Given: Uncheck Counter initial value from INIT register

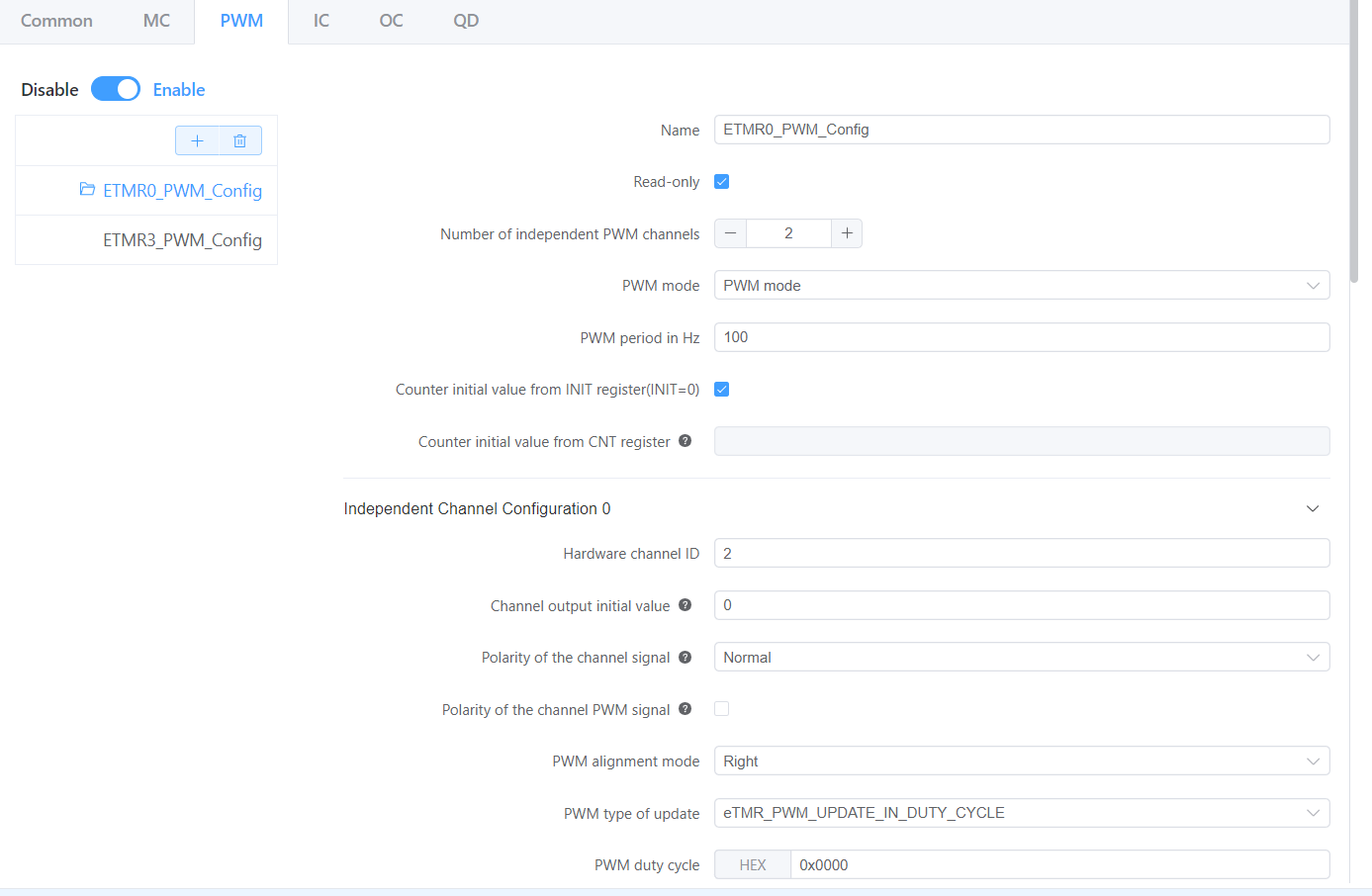Looking at the screenshot, I should click(722, 390).
